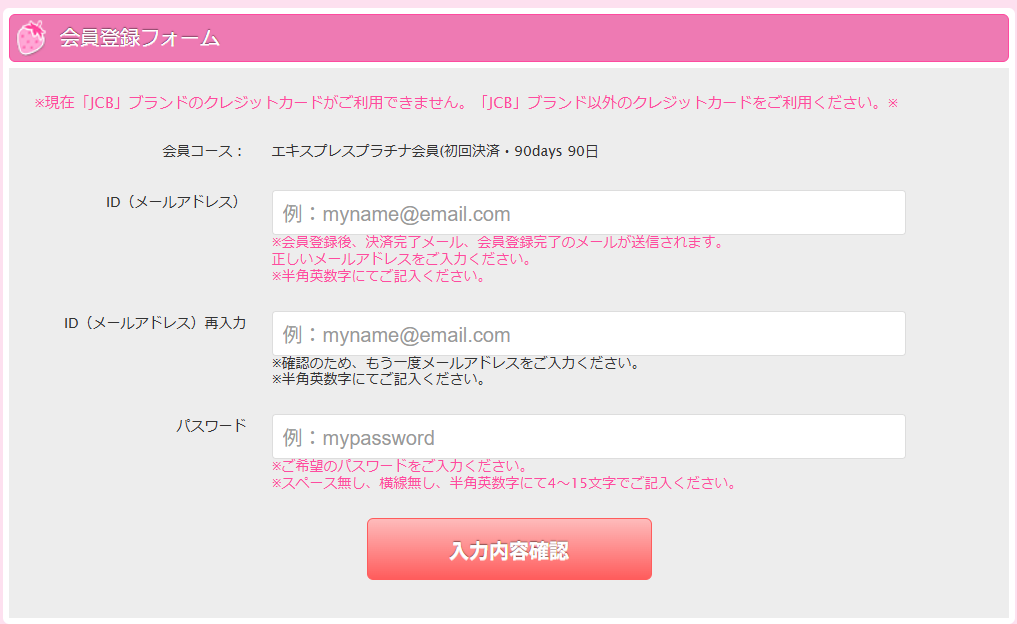Viewport: 1017px width, 624px height.
Task: Click the ご希望のパスワードをご入力ください note
Action: pyautogui.click(x=399, y=466)
